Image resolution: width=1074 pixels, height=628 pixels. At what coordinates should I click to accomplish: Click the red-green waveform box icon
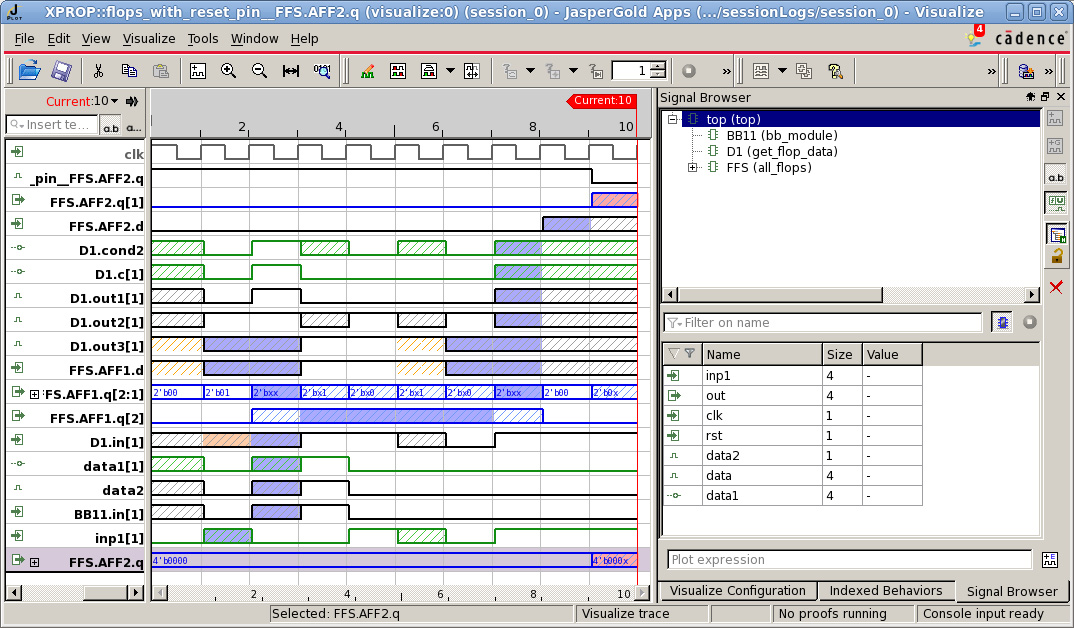click(398, 71)
